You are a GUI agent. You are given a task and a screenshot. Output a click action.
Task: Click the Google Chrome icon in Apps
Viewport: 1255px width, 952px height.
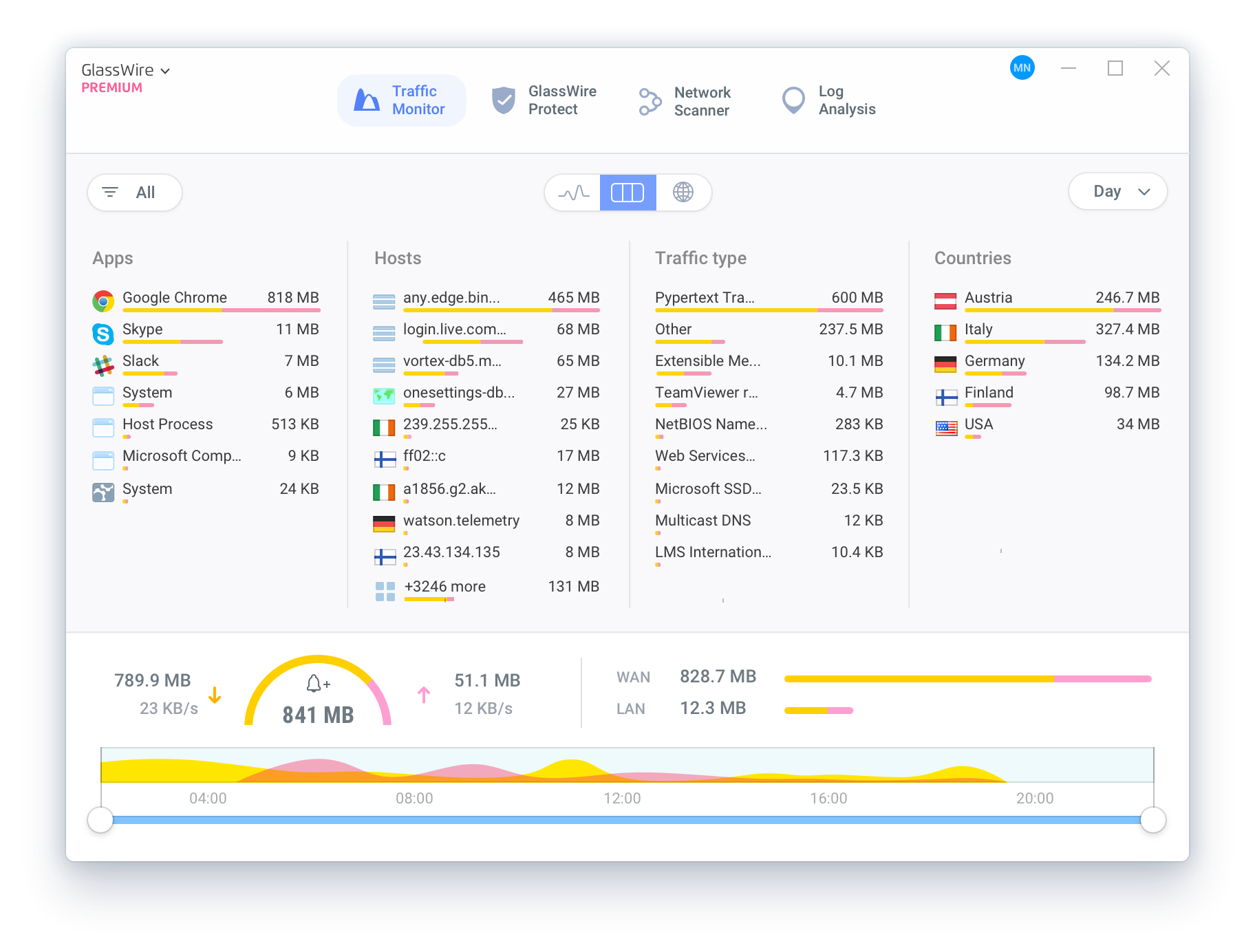pos(103,301)
